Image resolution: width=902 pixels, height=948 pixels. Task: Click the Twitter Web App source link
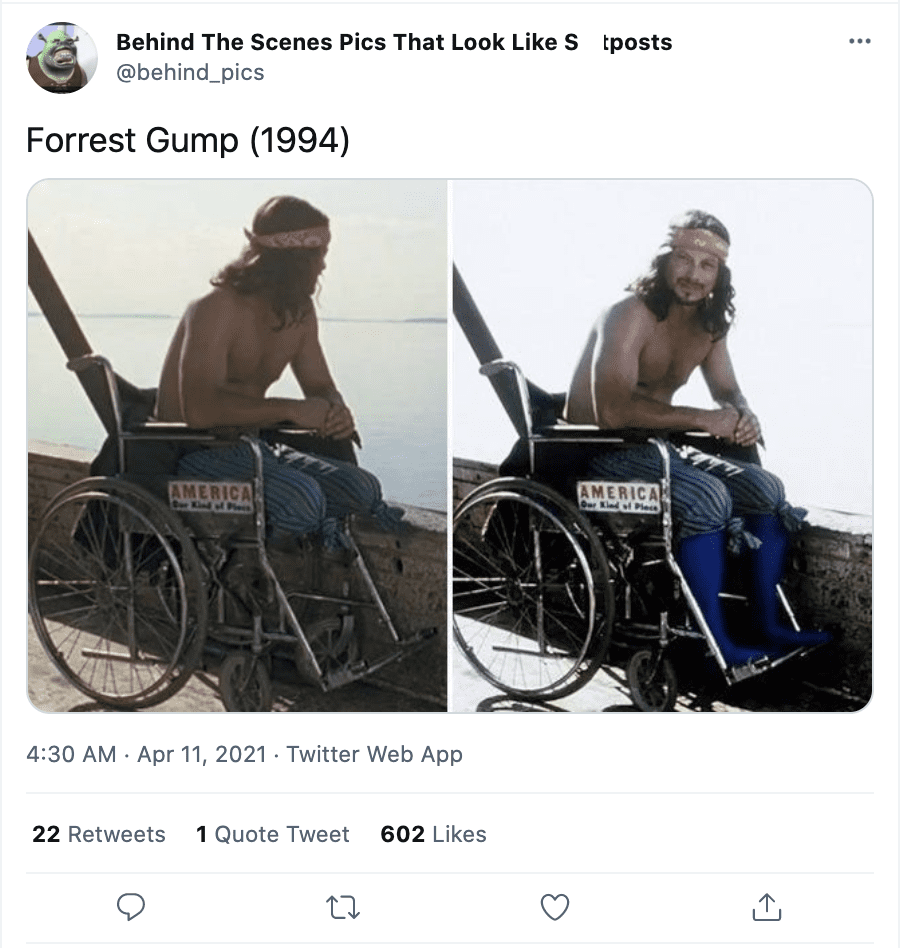click(x=374, y=754)
